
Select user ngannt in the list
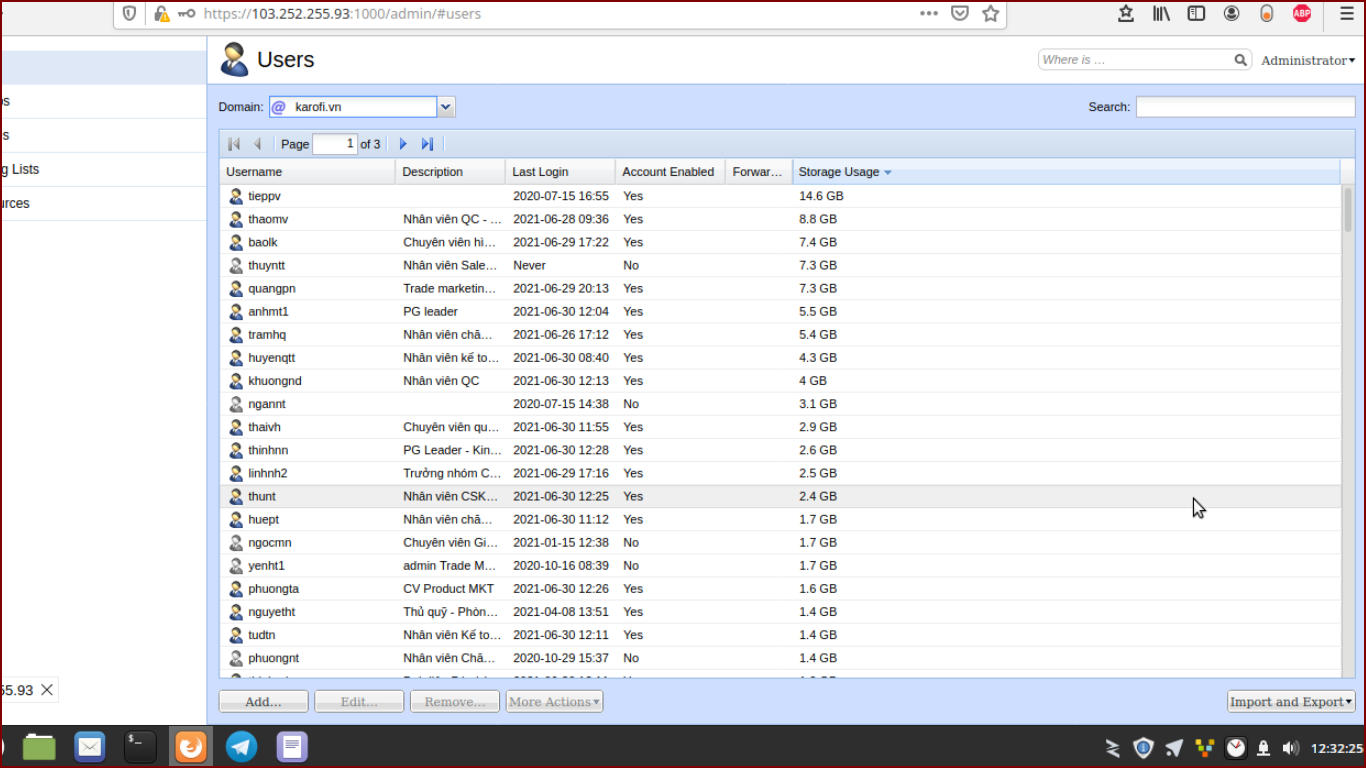pyautogui.click(x=780, y=404)
